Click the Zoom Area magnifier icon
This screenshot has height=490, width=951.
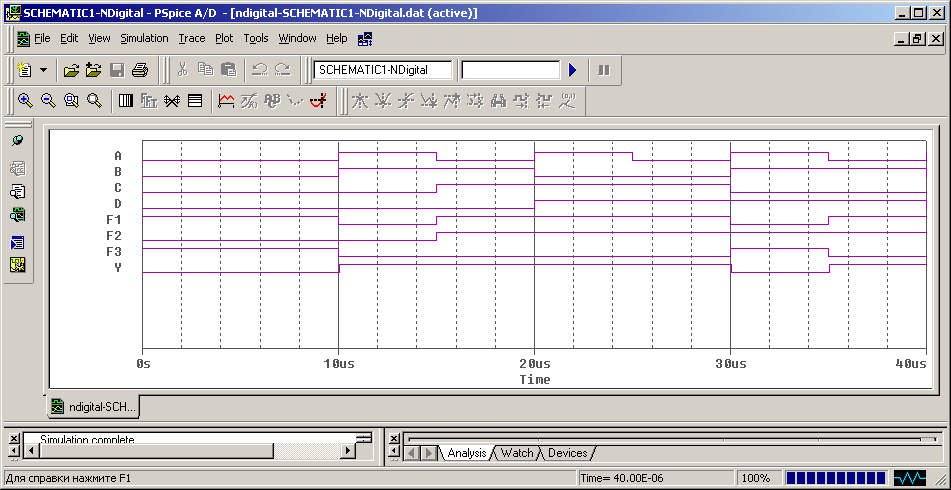point(71,101)
